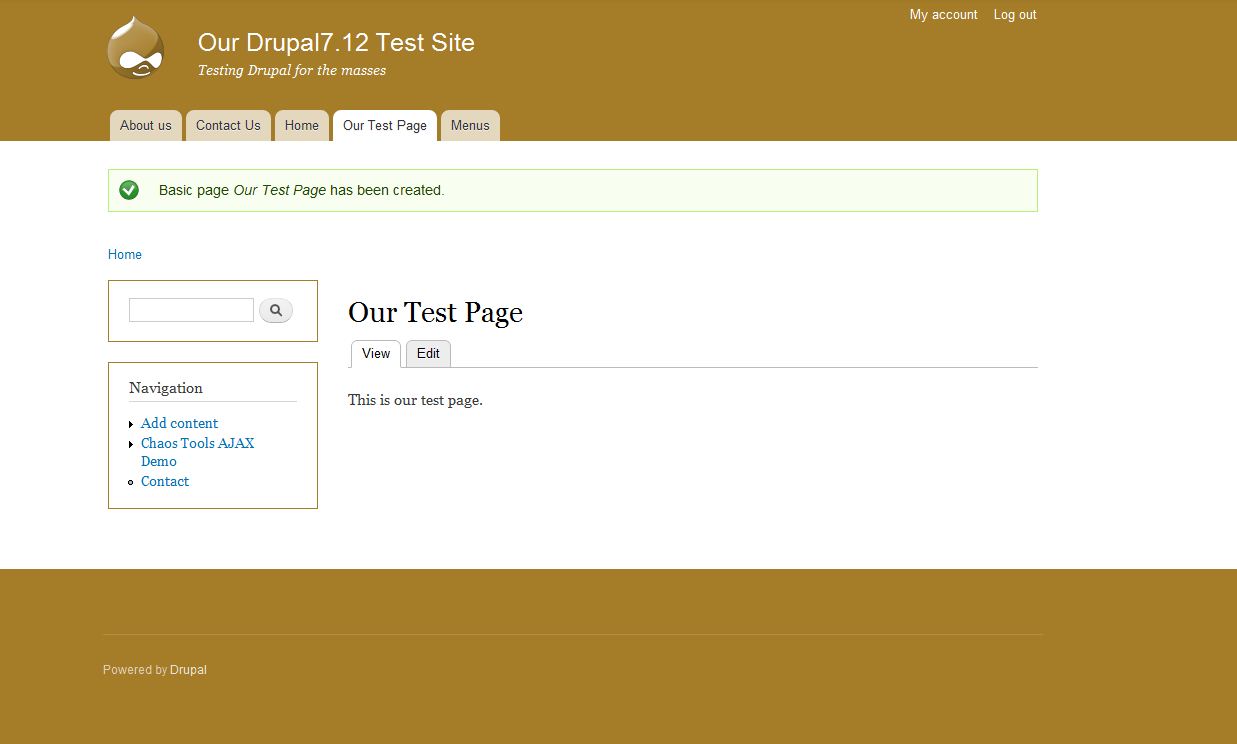Open the My account link
The height and width of the screenshot is (744, 1237).
[943, 15]
